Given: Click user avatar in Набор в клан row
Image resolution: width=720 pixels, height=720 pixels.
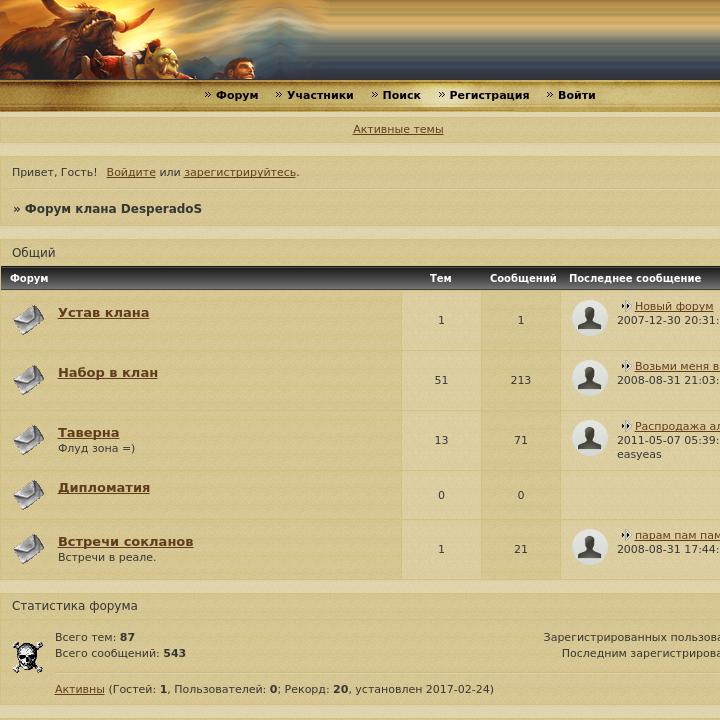Looking at the screenshot, I should coord(590,378).
